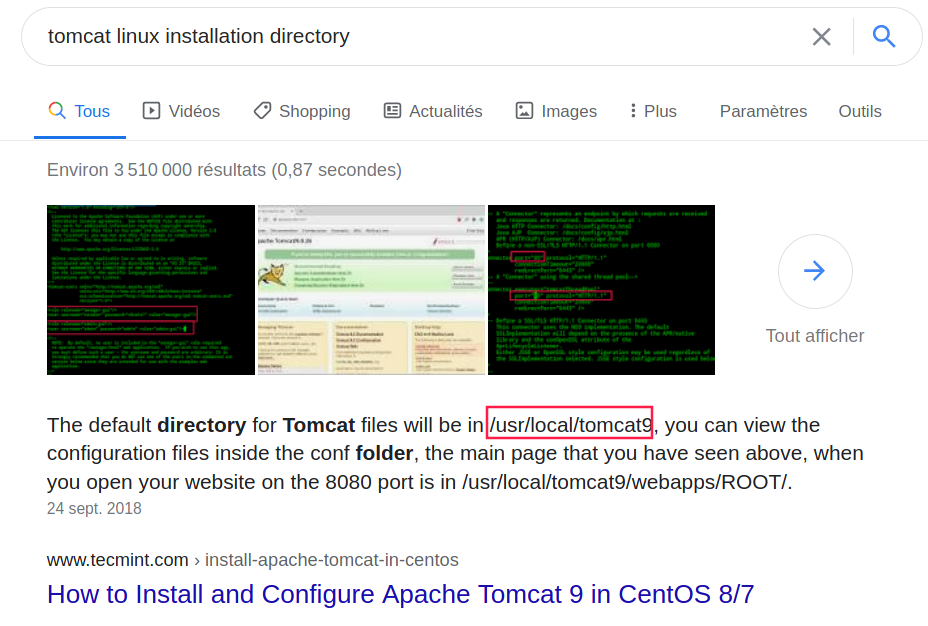Screen dimensions: 928x626
Task: Click the three-dot Plus menu icon
Action: click(x=633, y=111)
